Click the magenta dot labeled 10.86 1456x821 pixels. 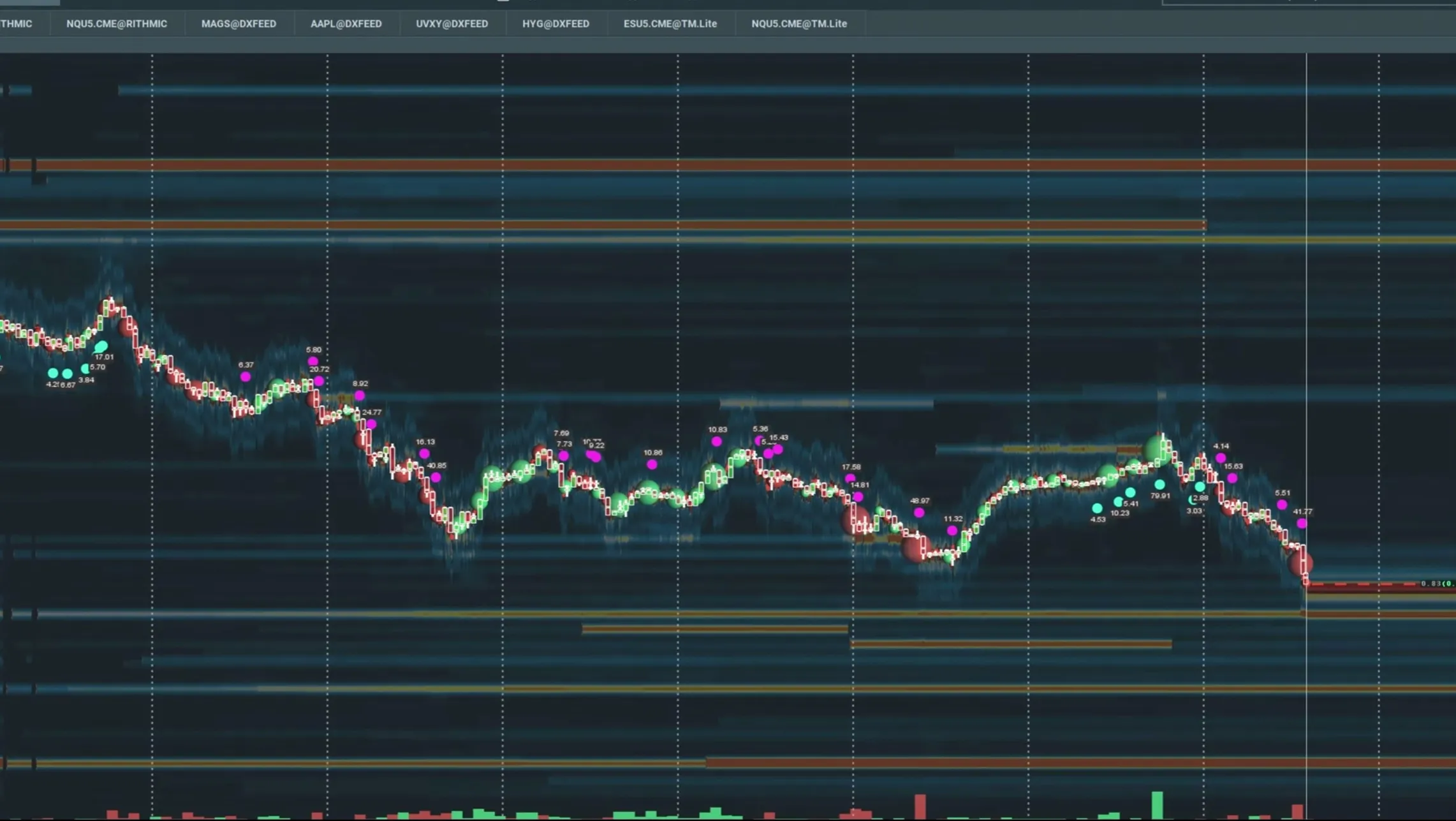[652, 464]
